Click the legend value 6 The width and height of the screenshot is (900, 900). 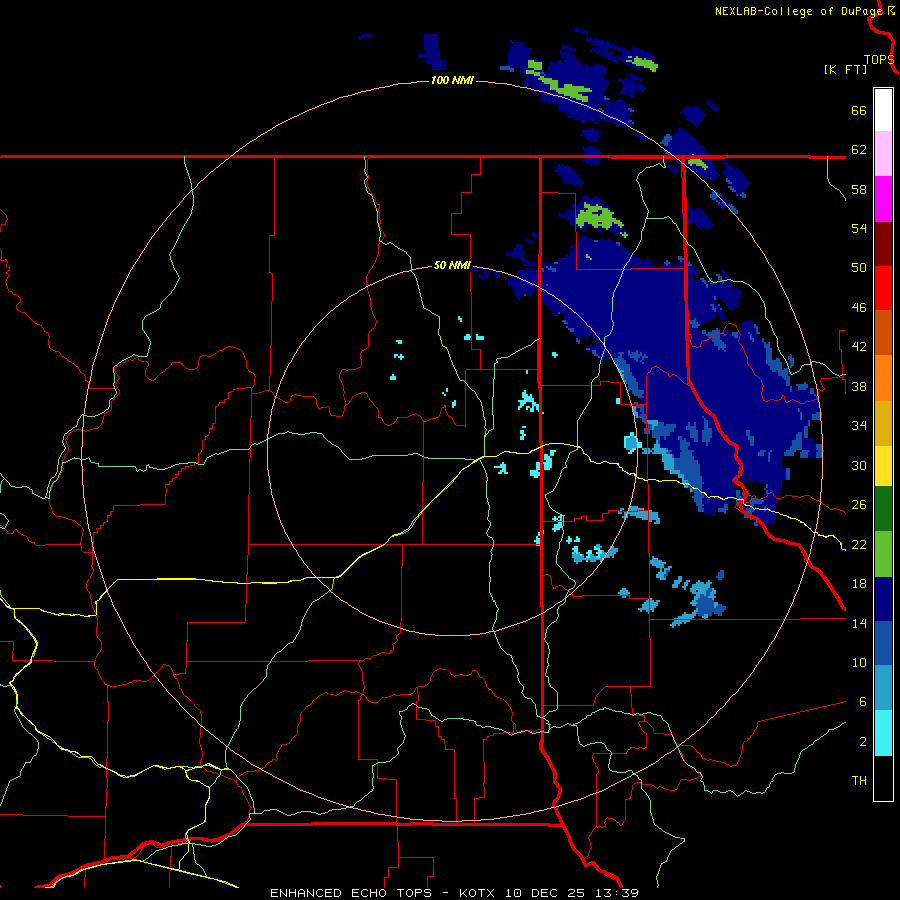(x=862, y=701)
